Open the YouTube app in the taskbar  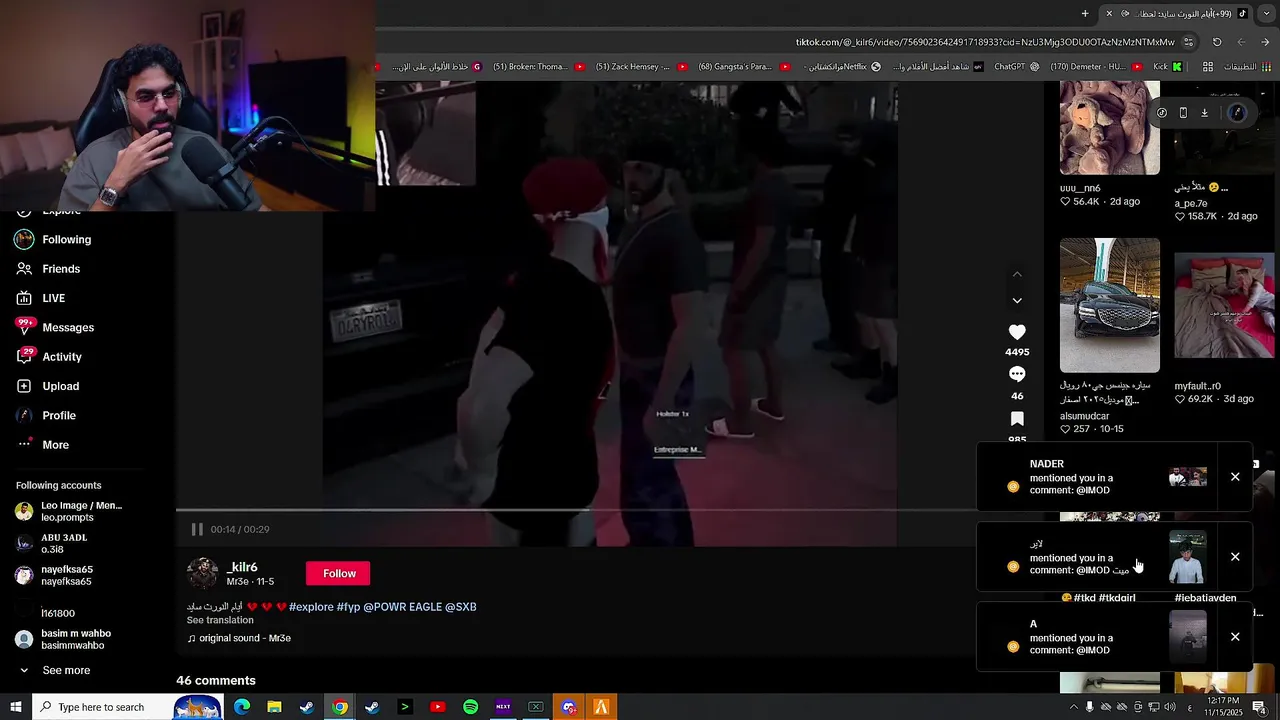437,707
